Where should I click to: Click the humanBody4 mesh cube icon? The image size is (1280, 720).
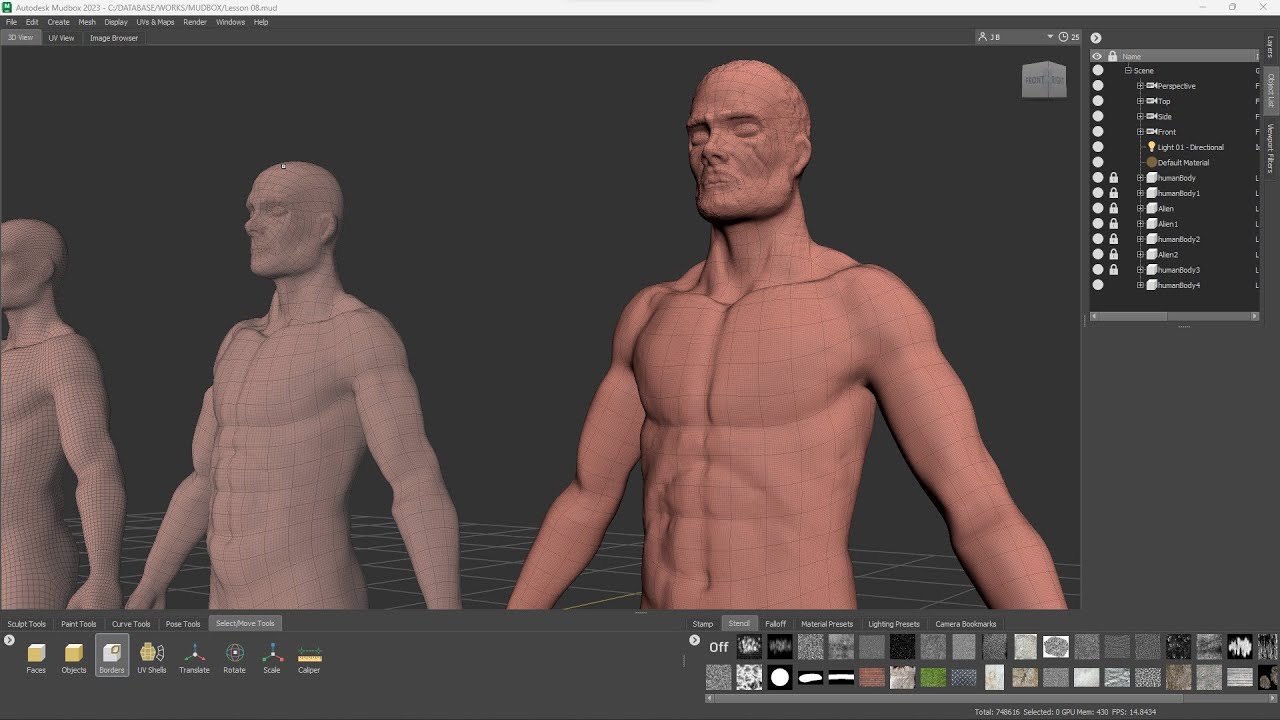[x=1152, y=285]
